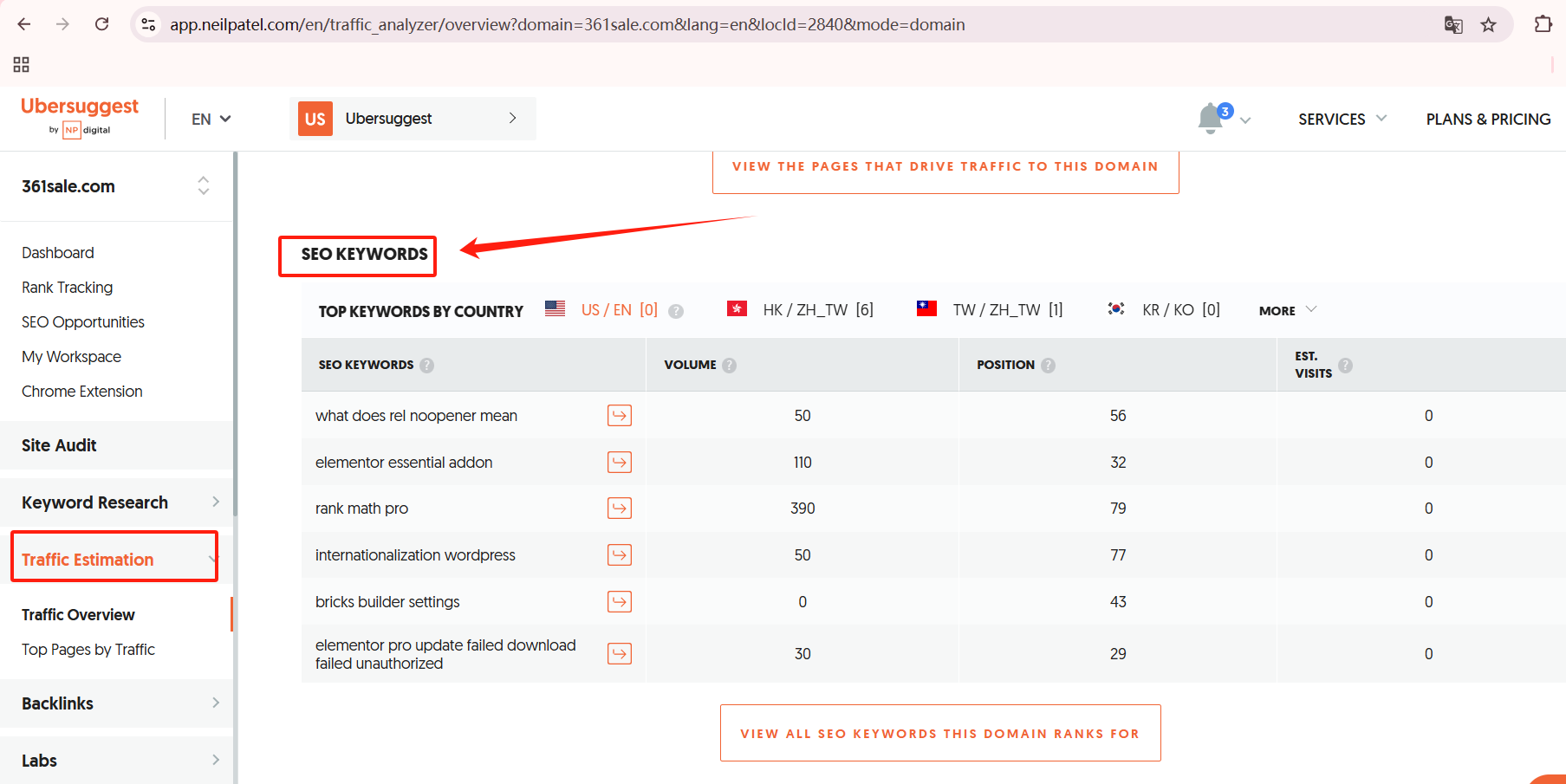
Task: Click VIEW ALL SEO KEYWORDS THIS DOMAIN RANKS FOR
Action: [940, 733]
